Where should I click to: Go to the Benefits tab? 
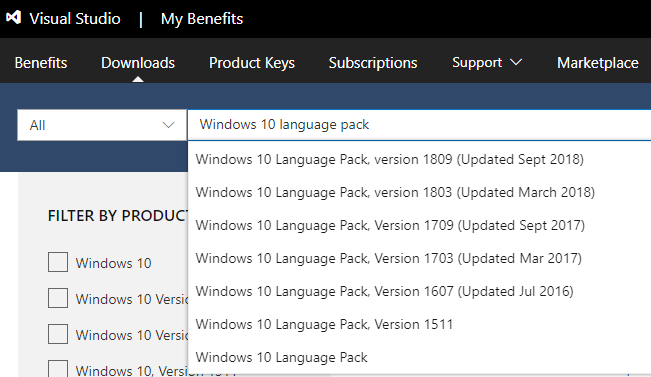click(41, 63)
